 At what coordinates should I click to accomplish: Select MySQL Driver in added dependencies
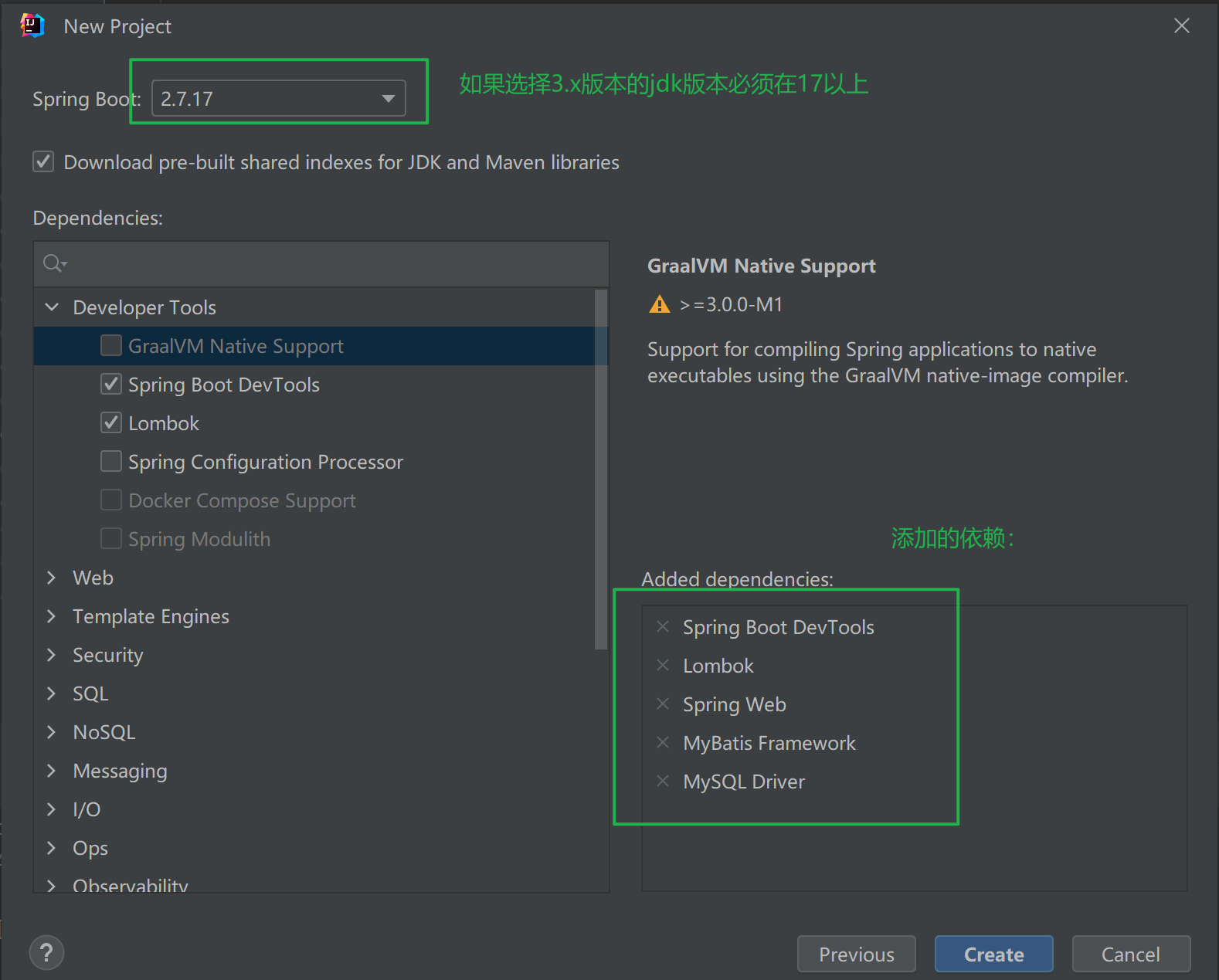tap(743, 782)
